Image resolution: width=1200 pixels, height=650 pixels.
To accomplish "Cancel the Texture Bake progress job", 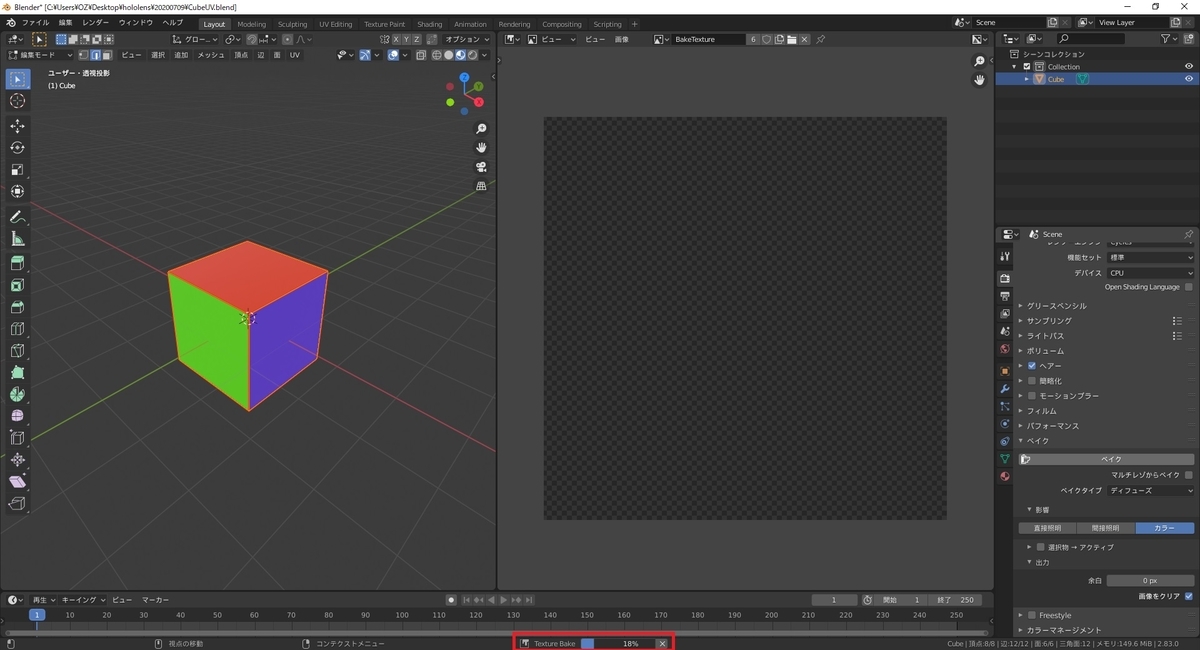I will (662, 644).
